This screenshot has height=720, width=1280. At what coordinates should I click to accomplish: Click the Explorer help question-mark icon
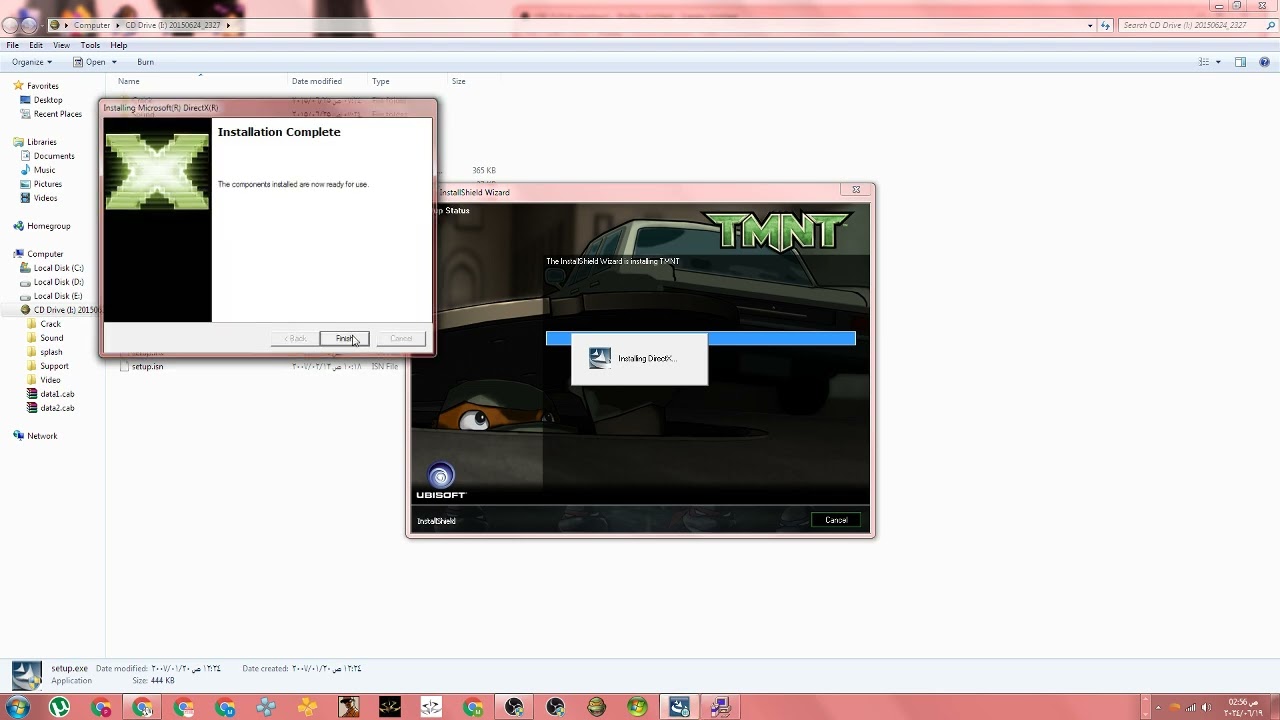(x=1265, y=62)
